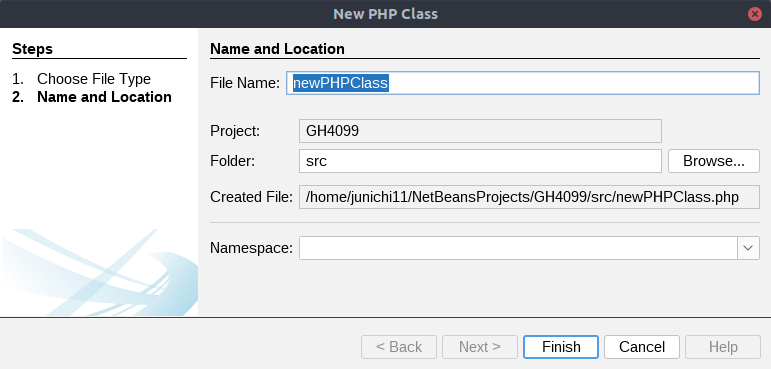
Task: Click the disabled Next button
Action: [480, 347]
